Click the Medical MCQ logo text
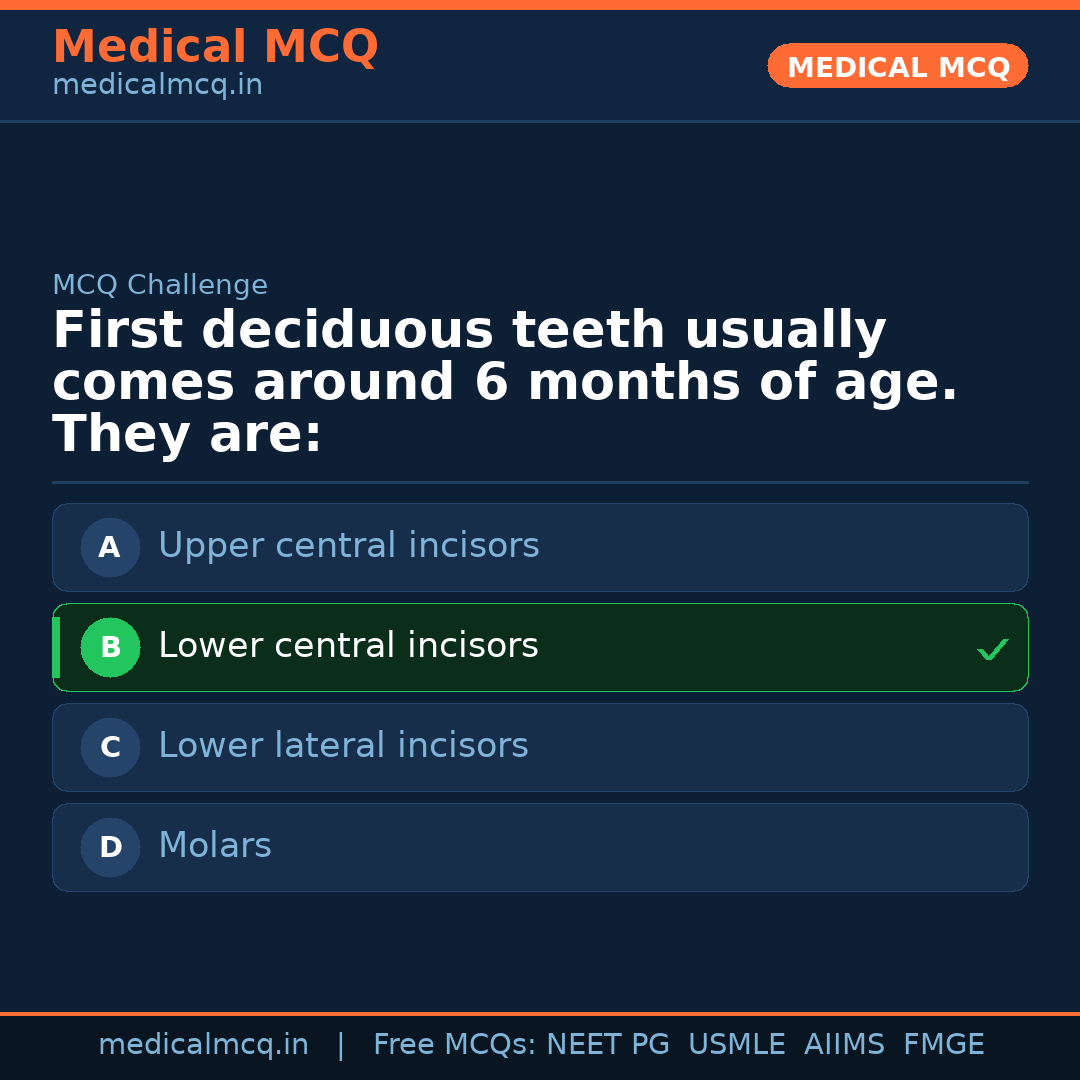The width and height of the screenshot is (1080, 1080). [215, 46]
